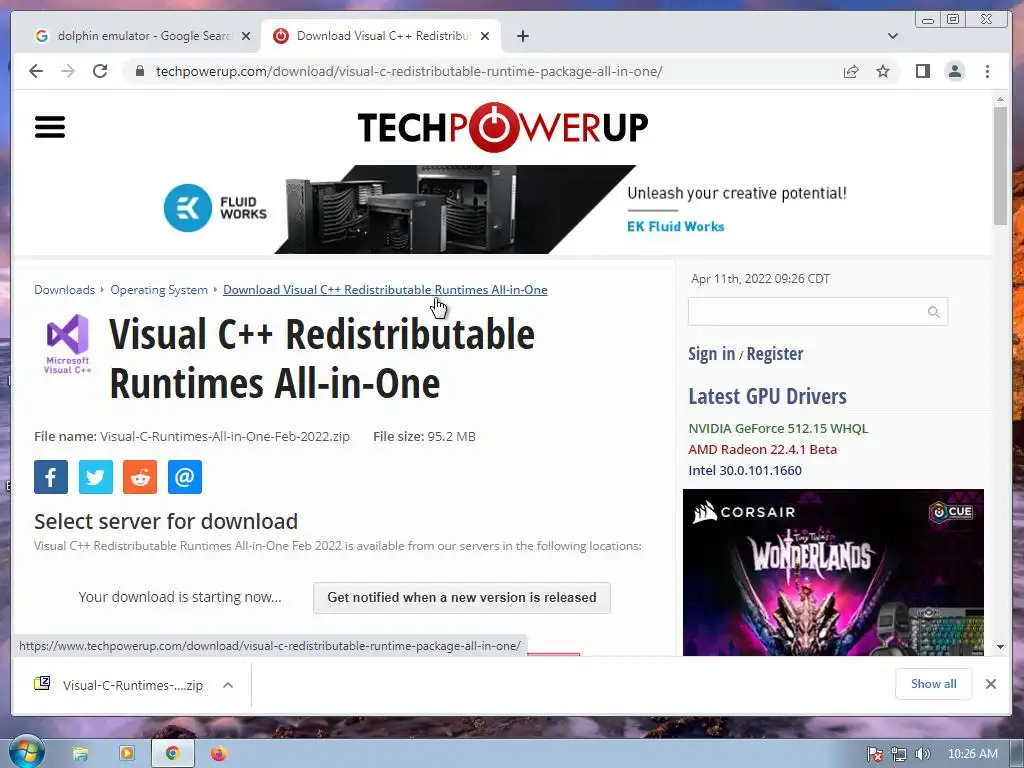Click the Operating System breadcrumb link
Screen dimensions: 1024x768
tap(159, 289)
